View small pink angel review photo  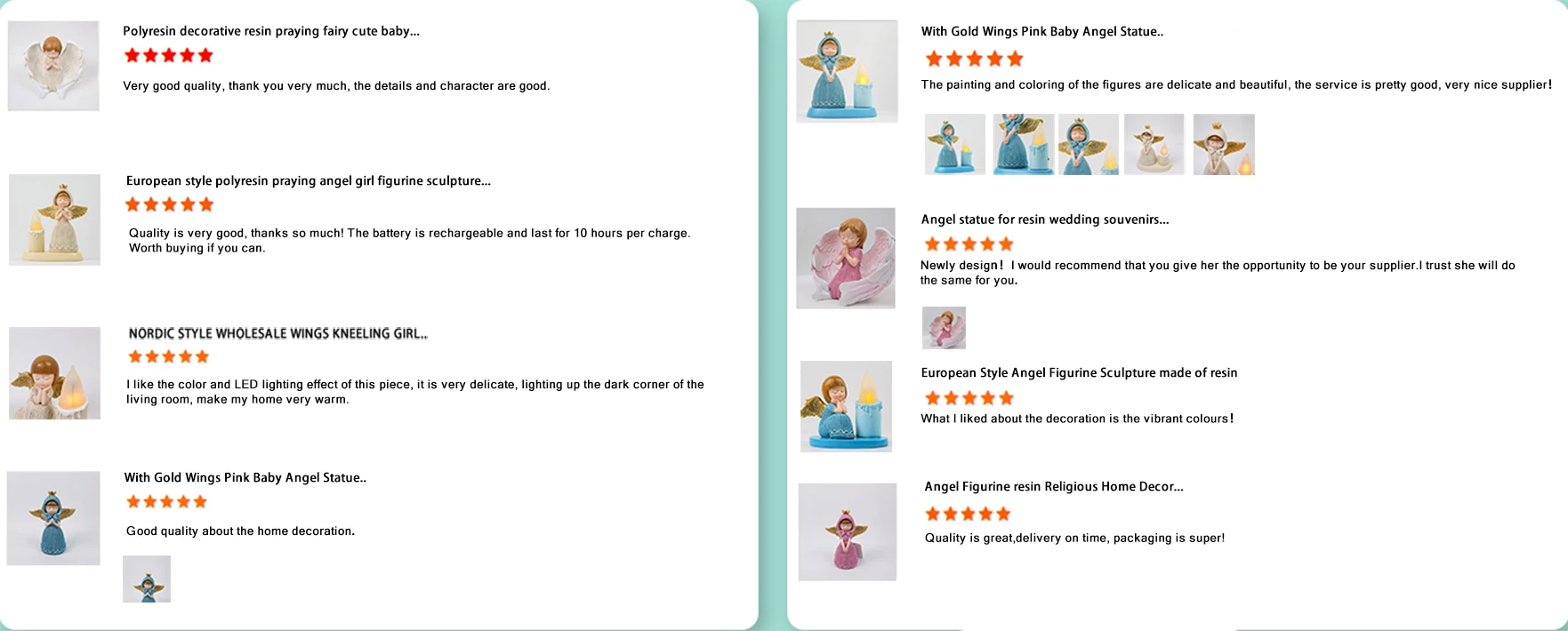tap(944, 328)
